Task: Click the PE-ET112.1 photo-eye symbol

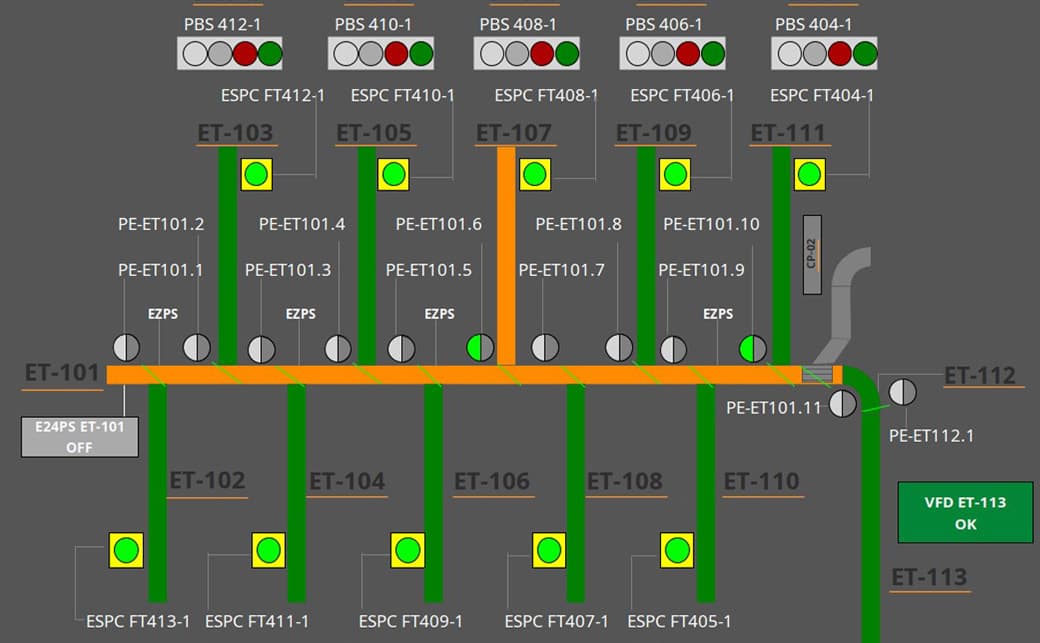Action: (902, 391)
